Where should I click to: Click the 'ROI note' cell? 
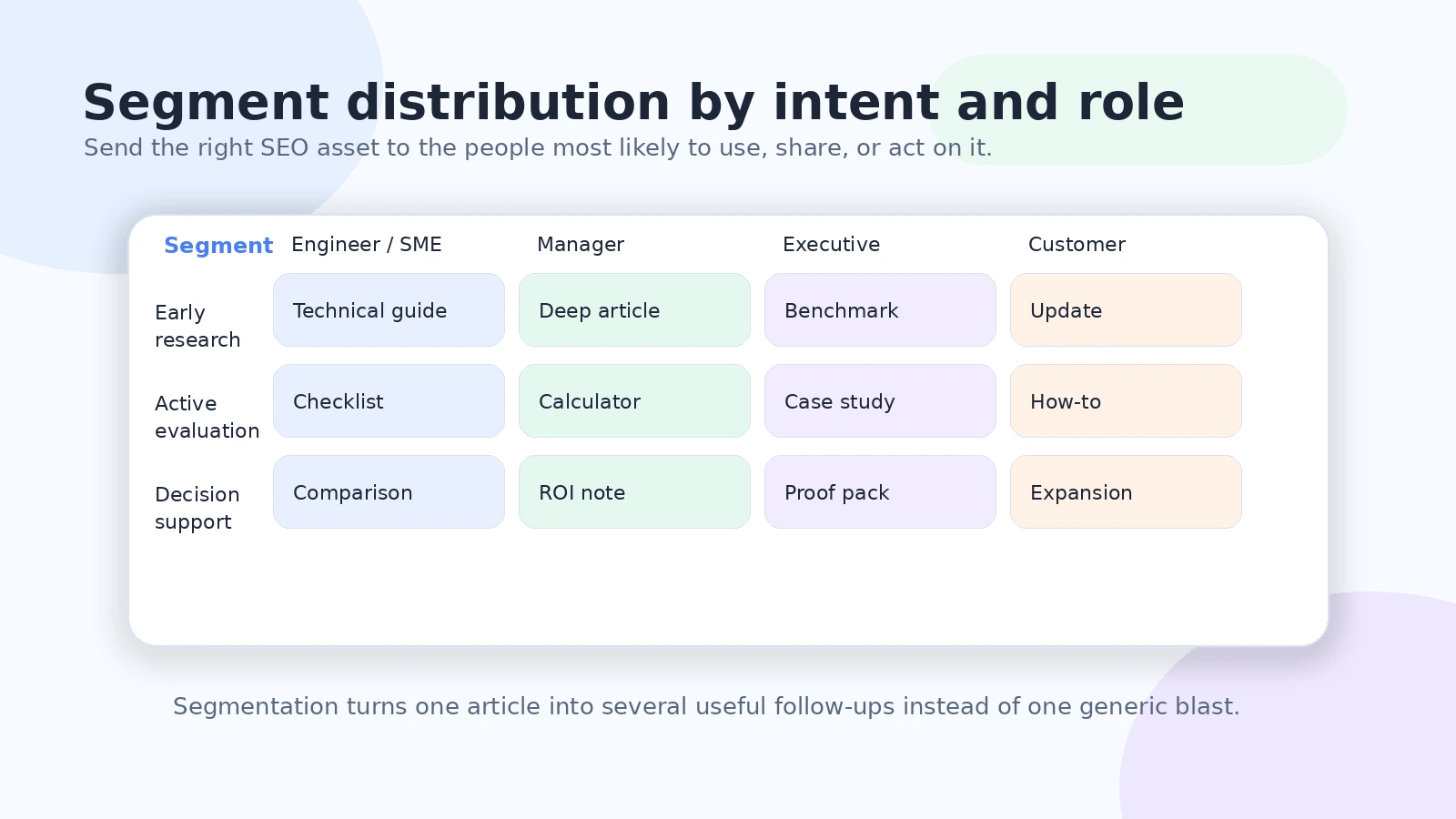[634, 492]
